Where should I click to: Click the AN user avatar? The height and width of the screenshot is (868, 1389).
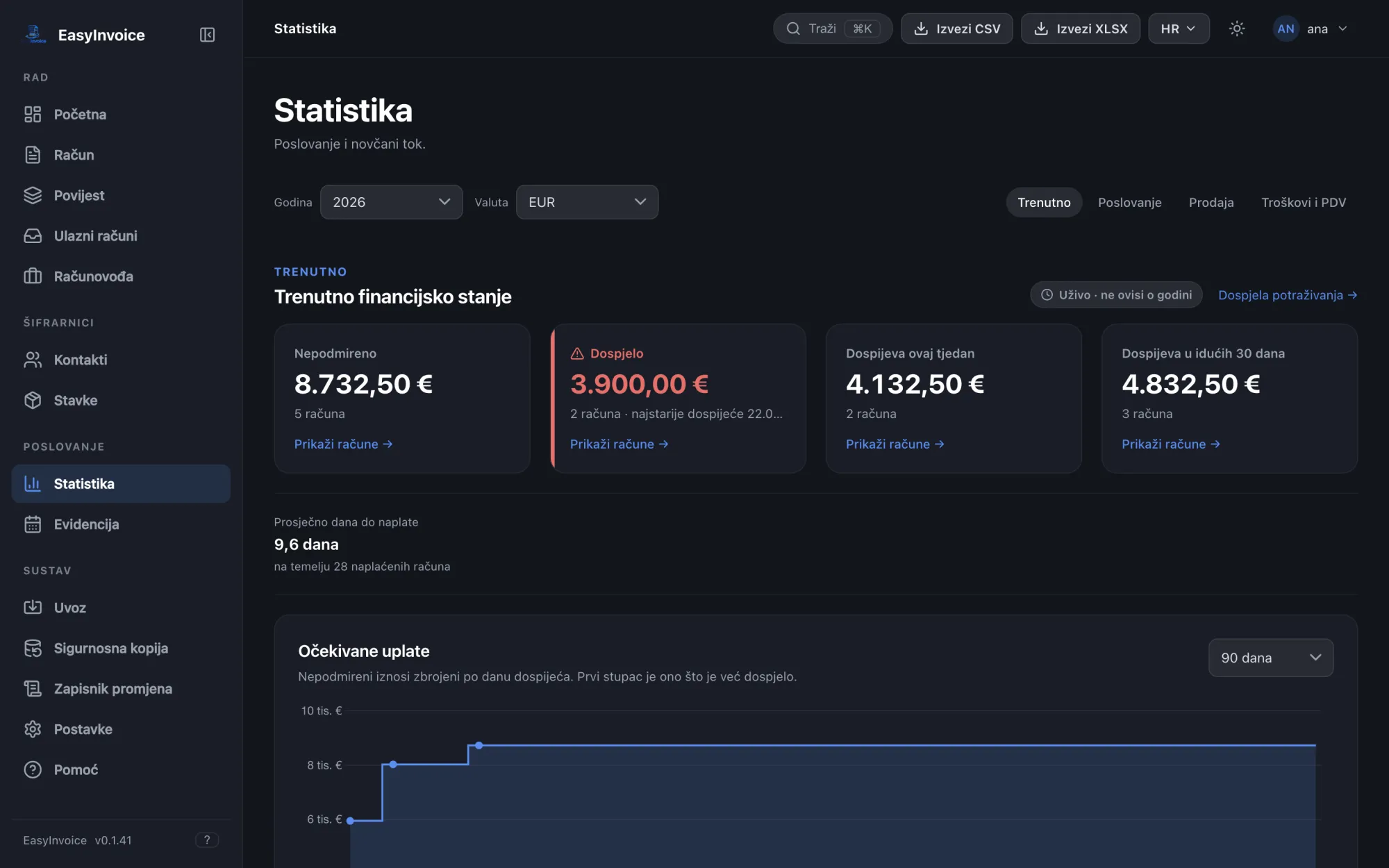(x=1286, y=28)
